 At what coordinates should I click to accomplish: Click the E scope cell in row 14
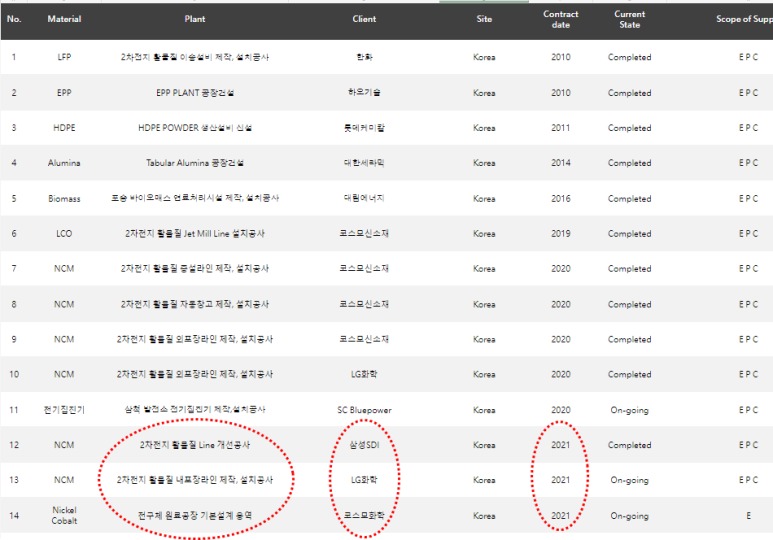(748, 516)
